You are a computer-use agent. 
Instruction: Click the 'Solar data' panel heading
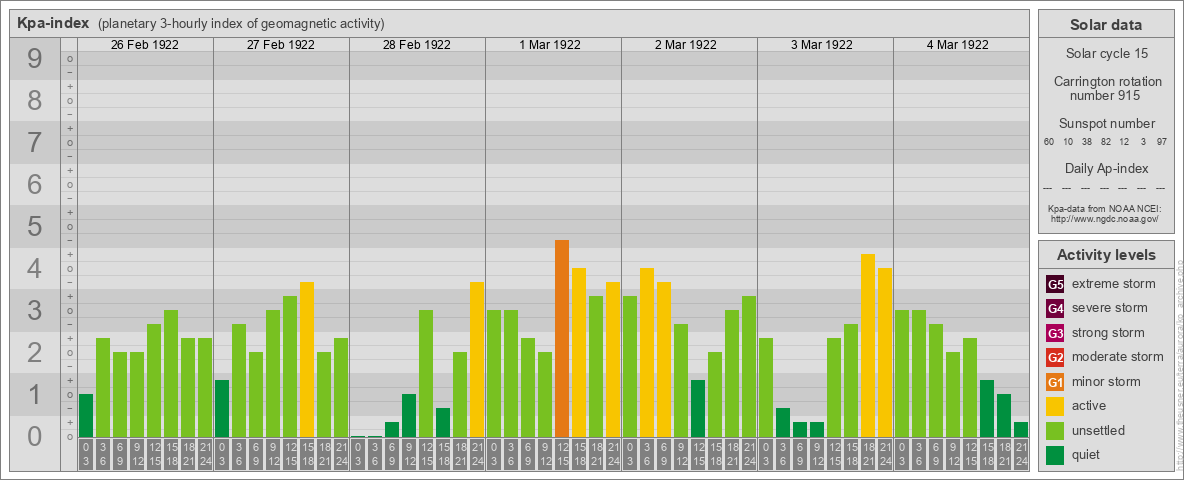point(1106,25)
